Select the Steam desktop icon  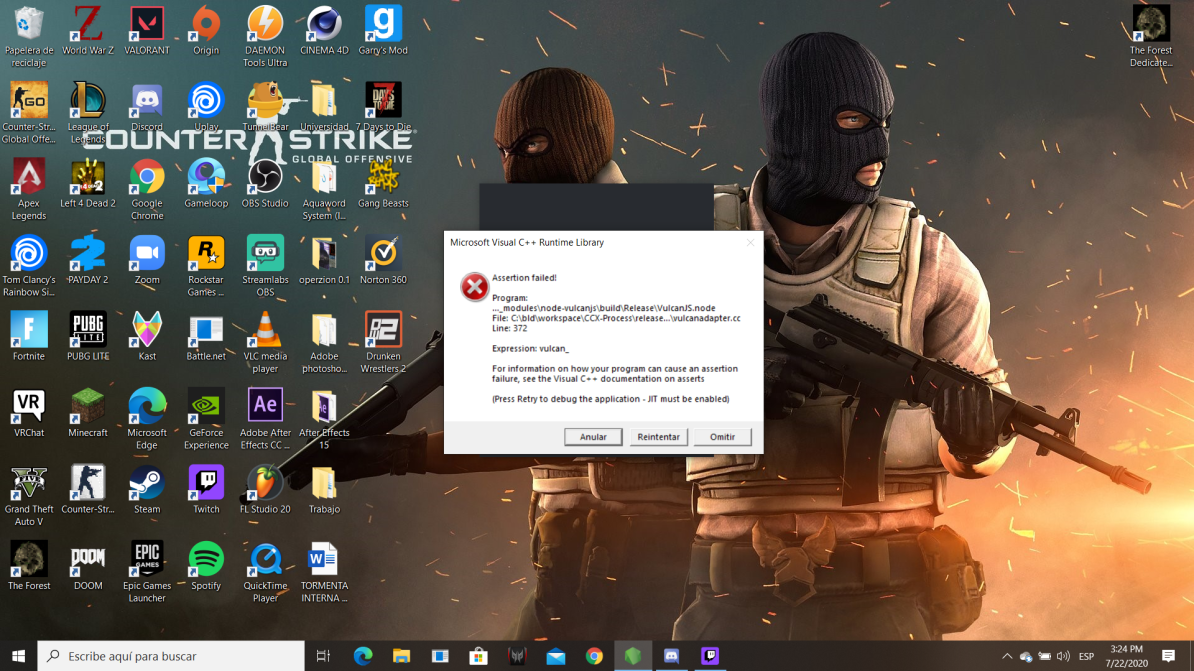146,490
